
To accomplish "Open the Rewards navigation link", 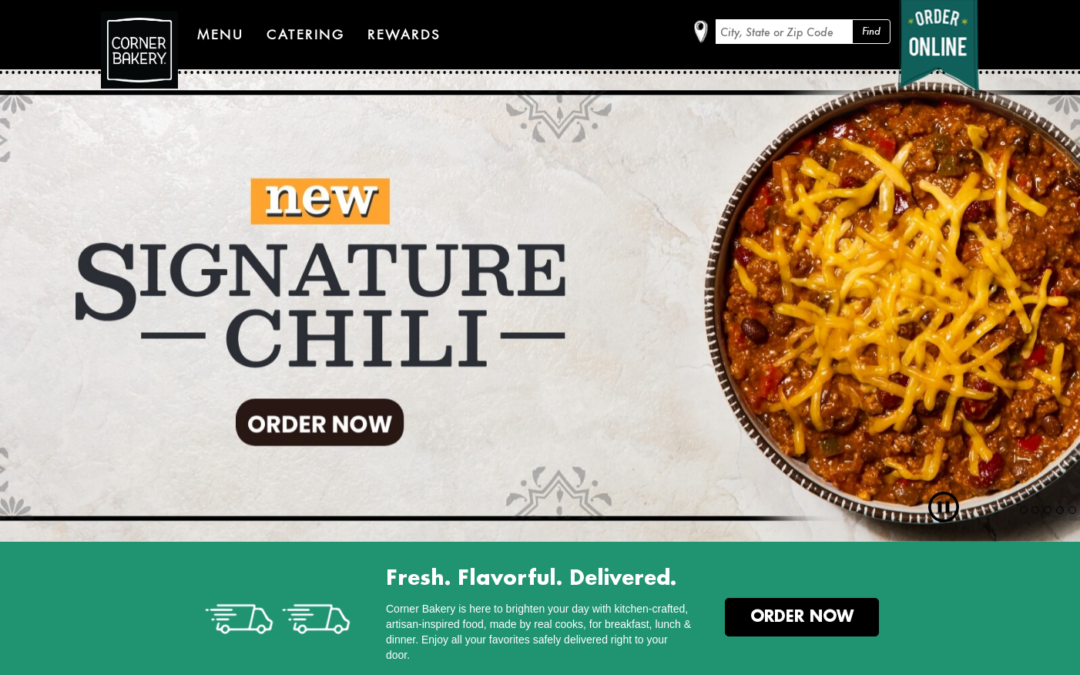I will click(404, 34).
